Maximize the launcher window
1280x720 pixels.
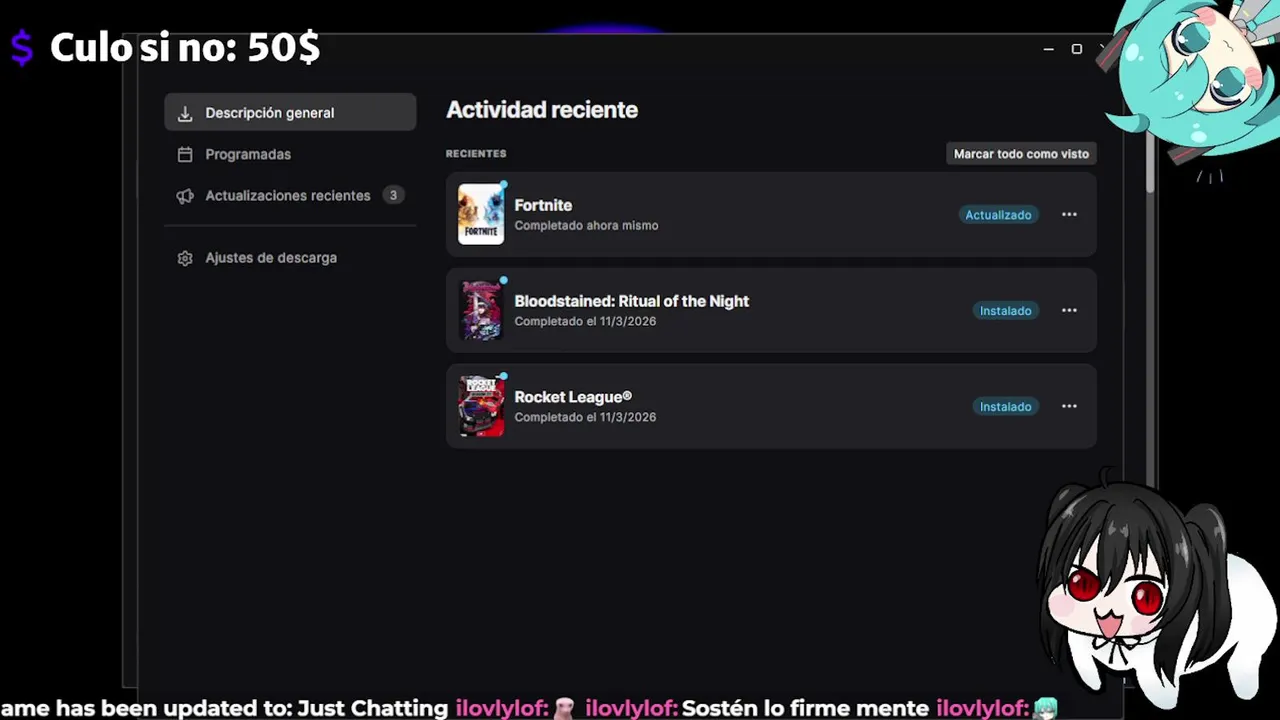[1077, 49]
